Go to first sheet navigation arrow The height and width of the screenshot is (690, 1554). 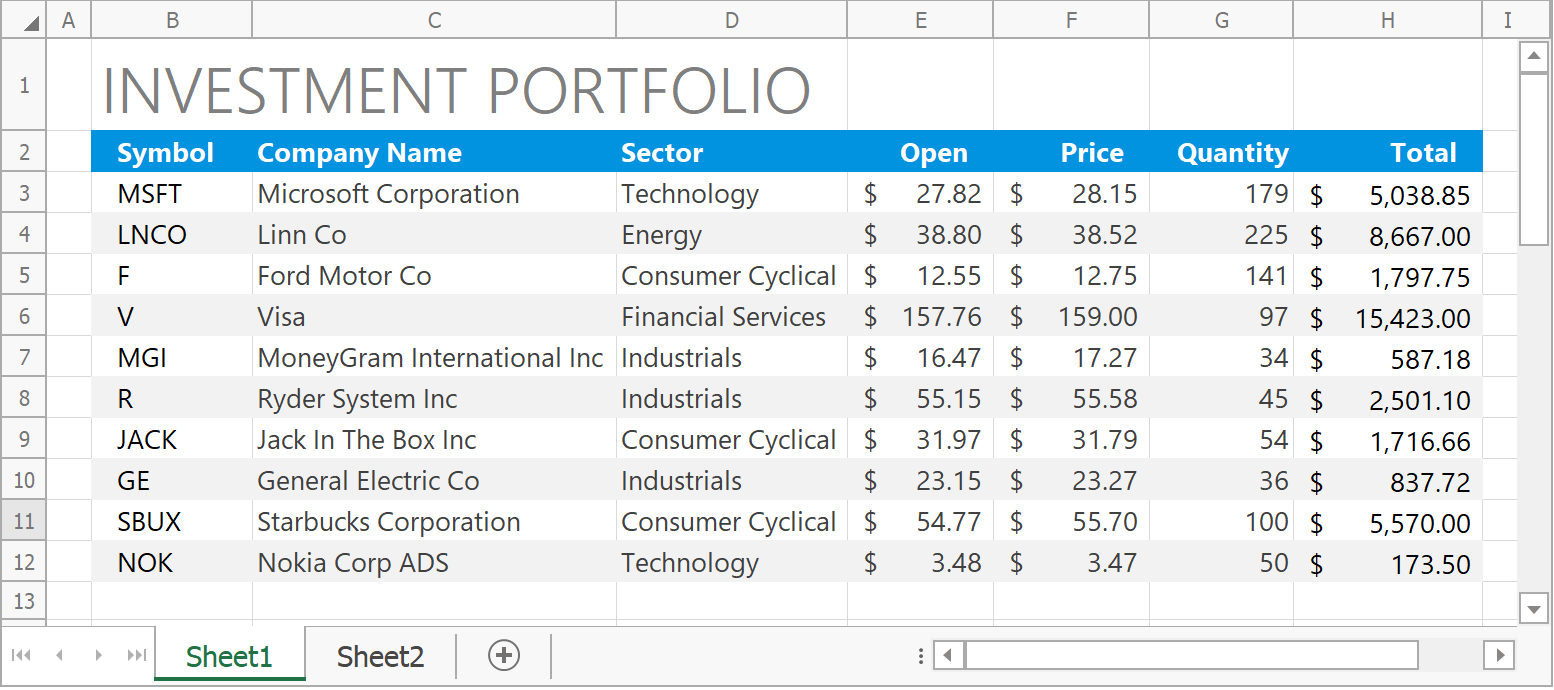coord(21,656)
